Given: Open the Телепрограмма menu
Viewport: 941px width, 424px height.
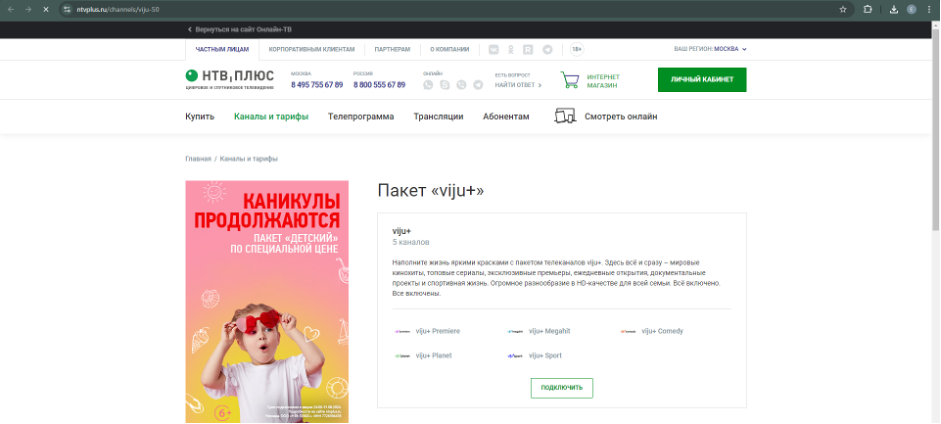Looking at the screenshot, I should (361, 116).
